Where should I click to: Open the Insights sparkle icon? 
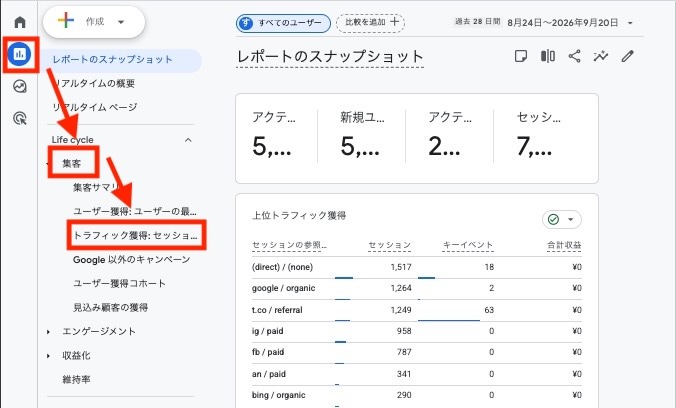tap(601, 56)
